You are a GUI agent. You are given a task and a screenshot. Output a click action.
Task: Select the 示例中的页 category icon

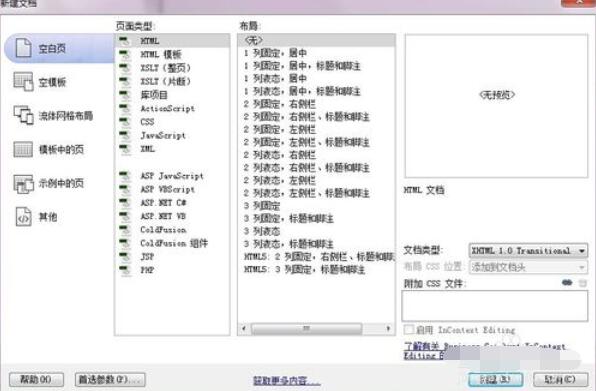(x=23, y=183)
